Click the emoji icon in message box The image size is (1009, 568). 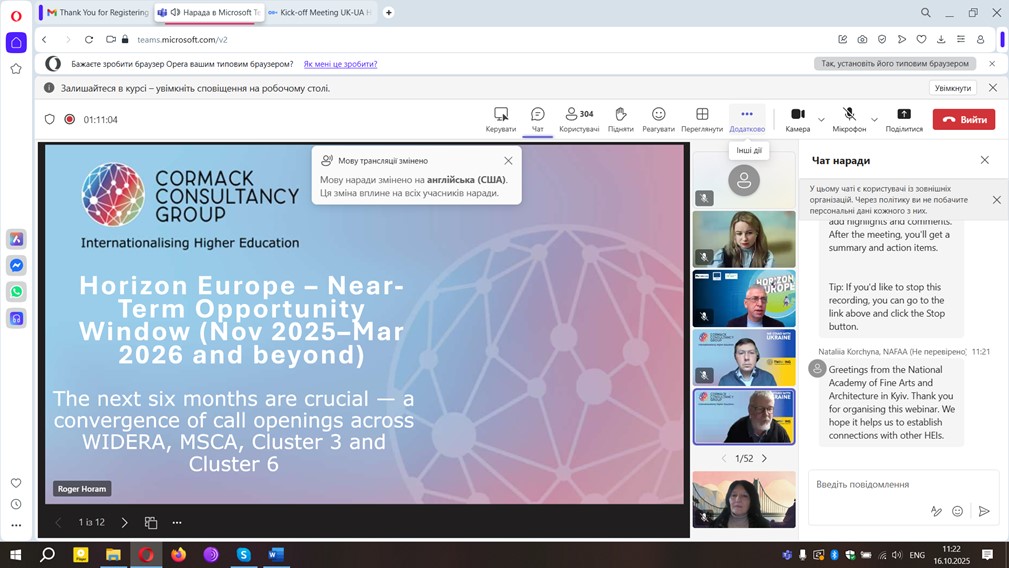(957, 511)
